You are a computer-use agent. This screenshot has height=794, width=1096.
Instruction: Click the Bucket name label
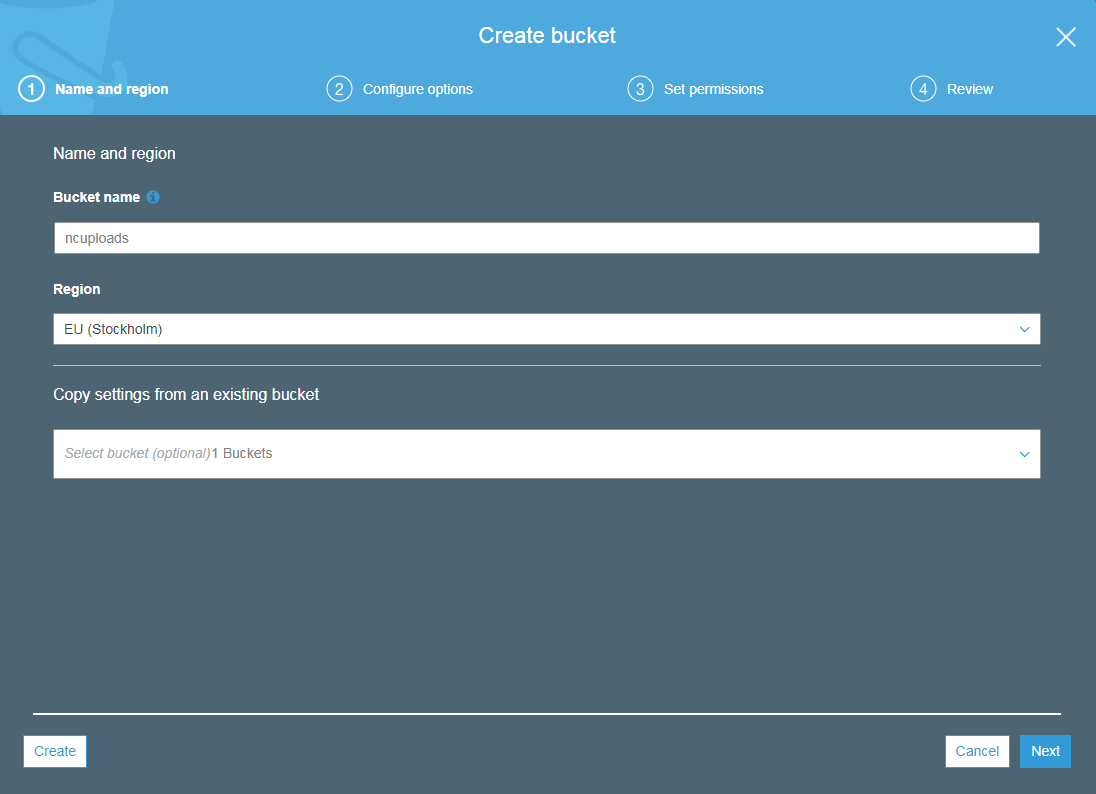(96, 197)
